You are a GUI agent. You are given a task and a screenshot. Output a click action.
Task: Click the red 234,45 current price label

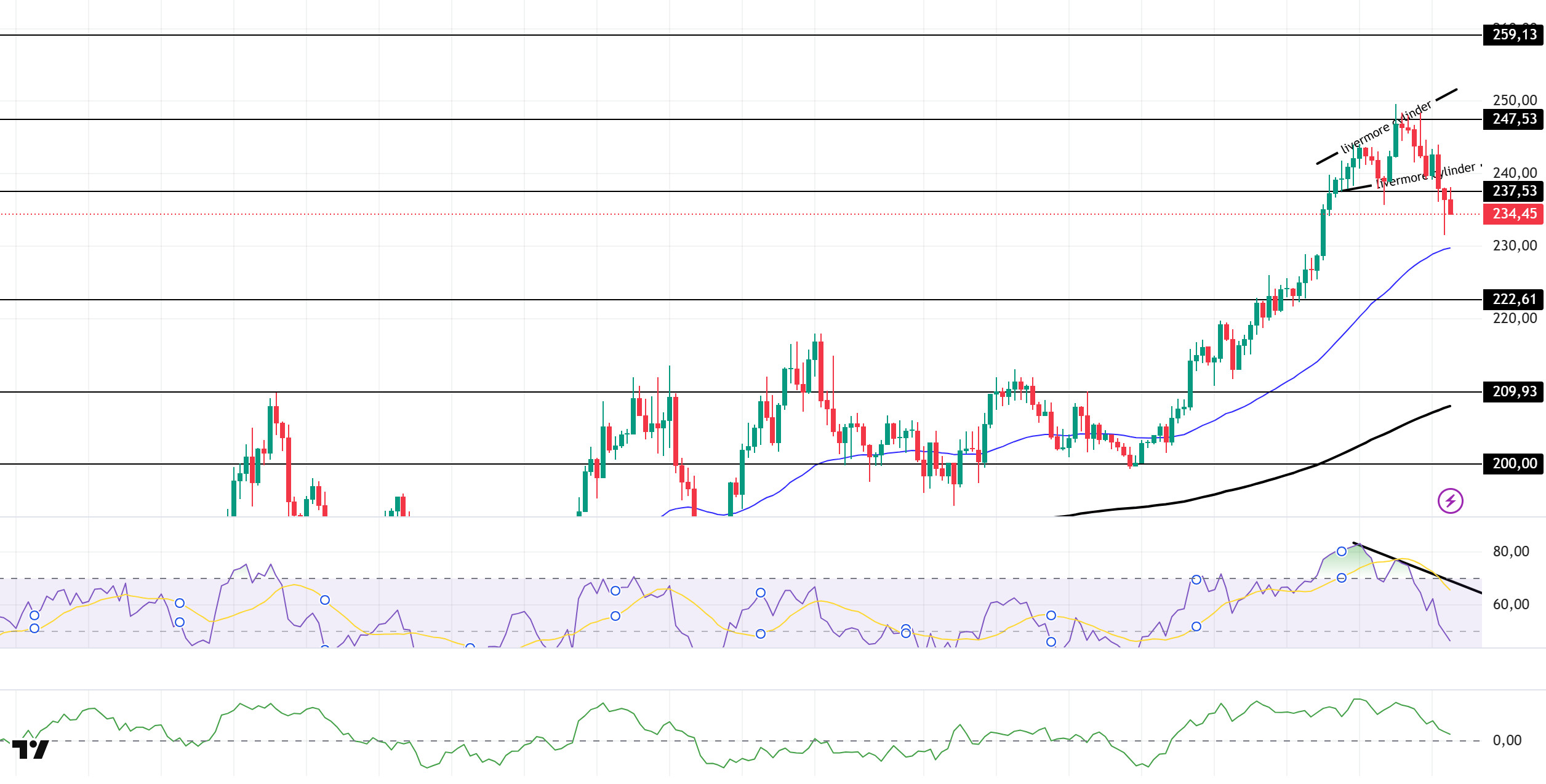(x=1514, y=214)
